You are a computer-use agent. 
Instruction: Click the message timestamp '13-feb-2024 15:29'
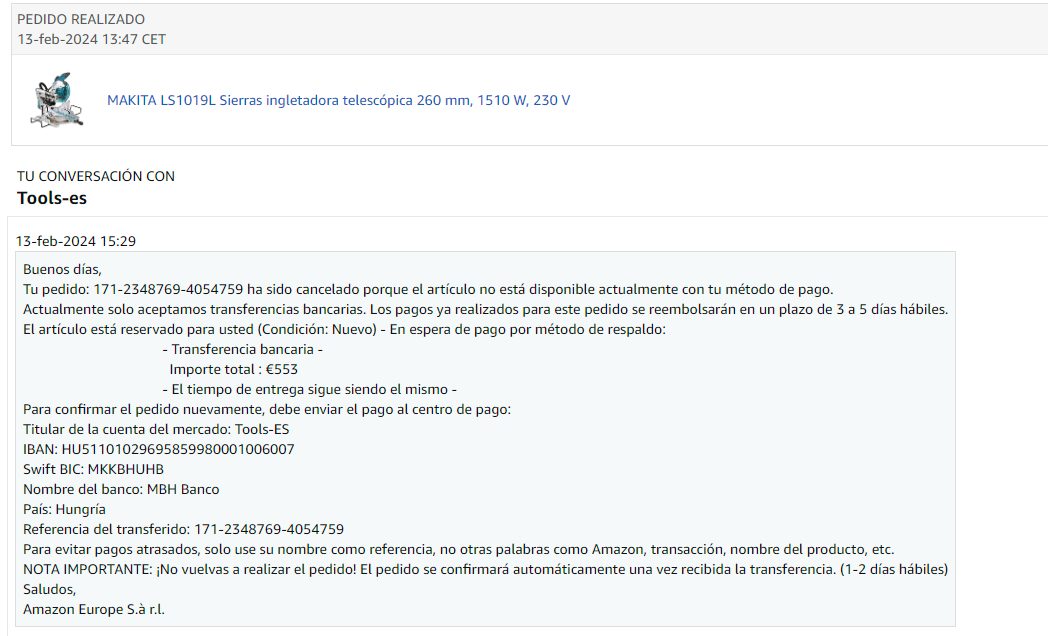coord(76,241)
